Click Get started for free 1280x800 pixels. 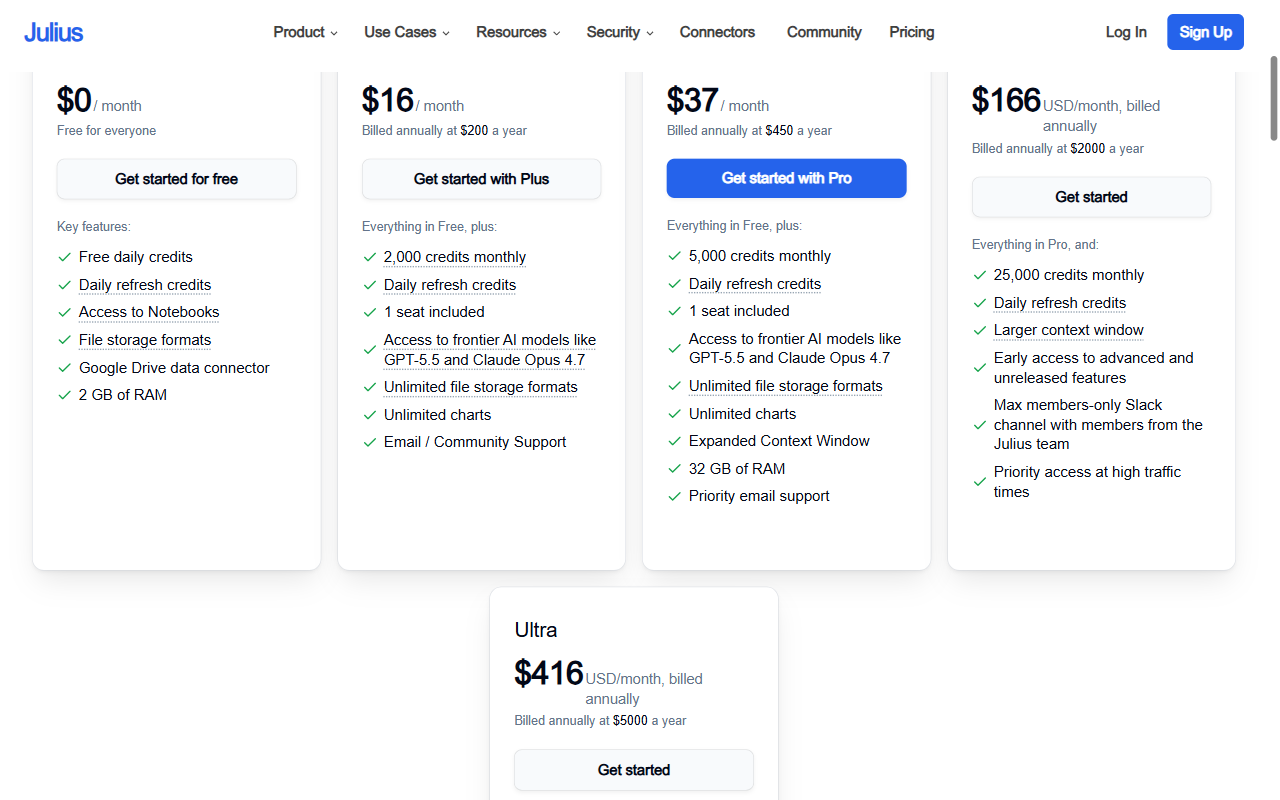[x=177, y=179]
